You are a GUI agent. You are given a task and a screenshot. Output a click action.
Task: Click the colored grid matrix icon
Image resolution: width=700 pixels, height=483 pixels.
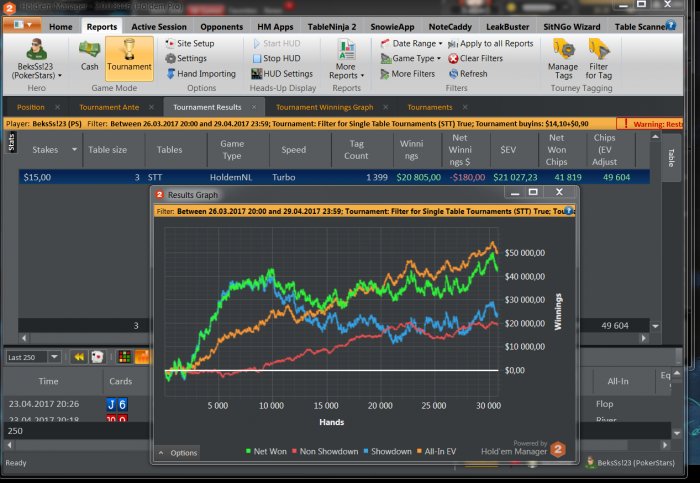coord(125,357)
